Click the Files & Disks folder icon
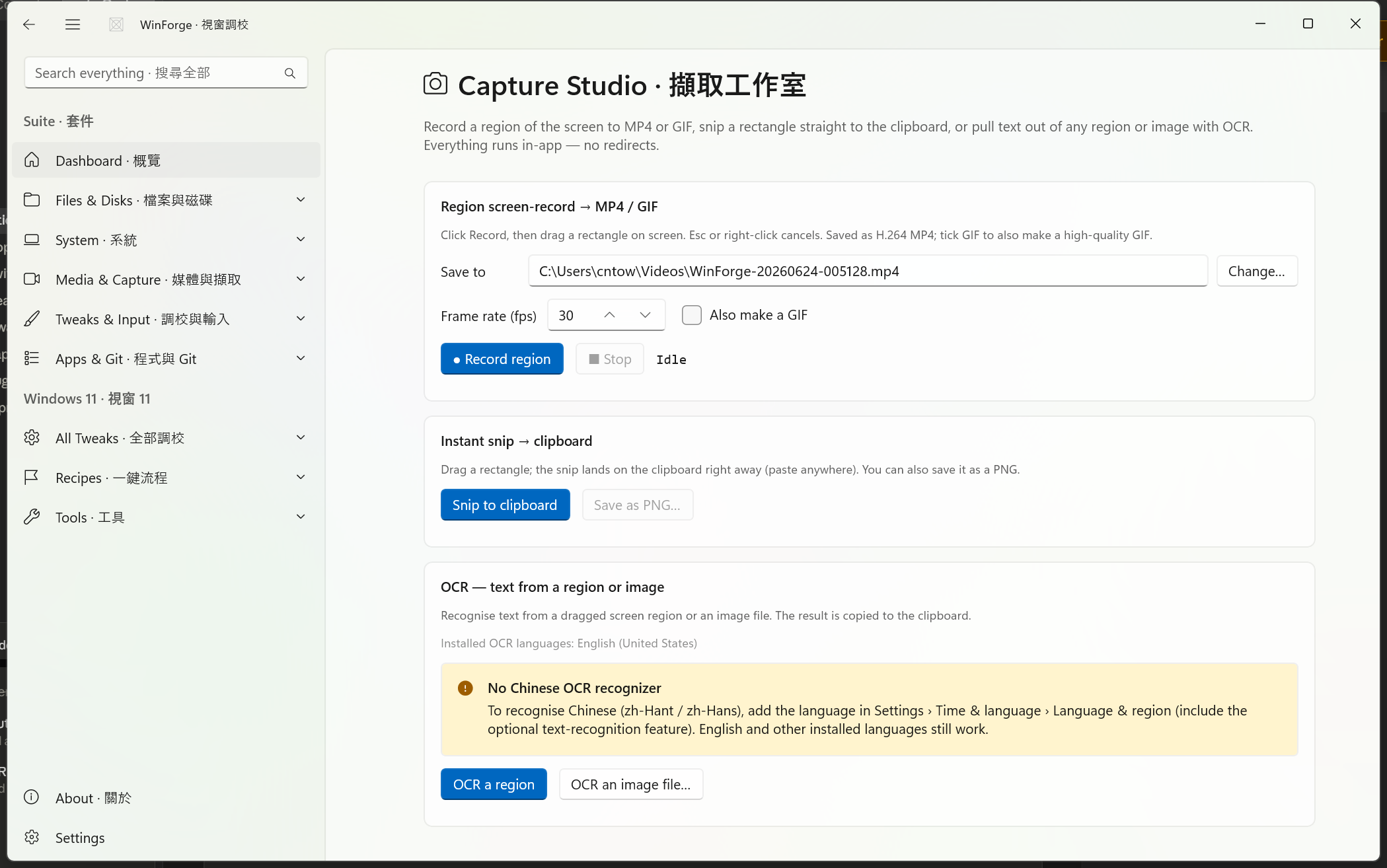The width and height of the screenshot is (1387, 868). (32, 199)
